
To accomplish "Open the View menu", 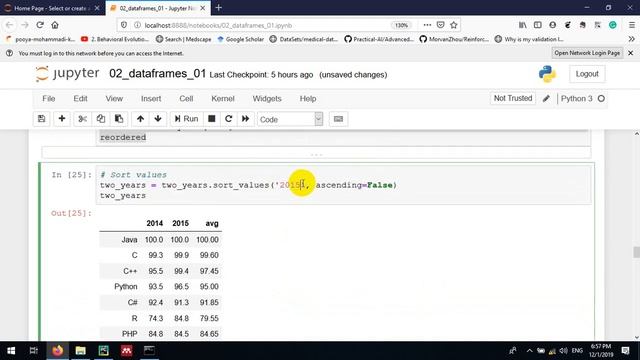I will (x=114, y=99).
